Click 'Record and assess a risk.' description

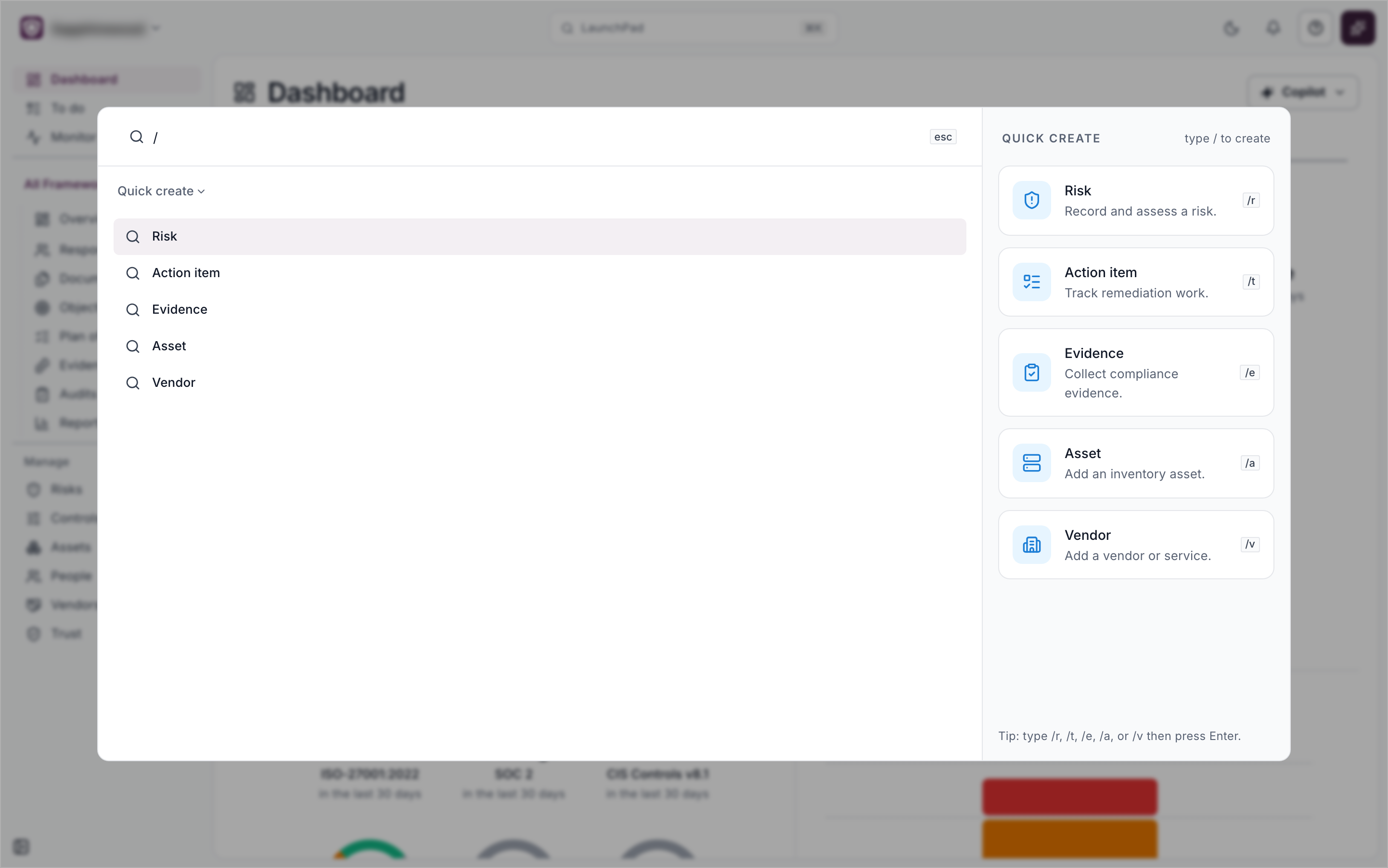click(1140, 211)
